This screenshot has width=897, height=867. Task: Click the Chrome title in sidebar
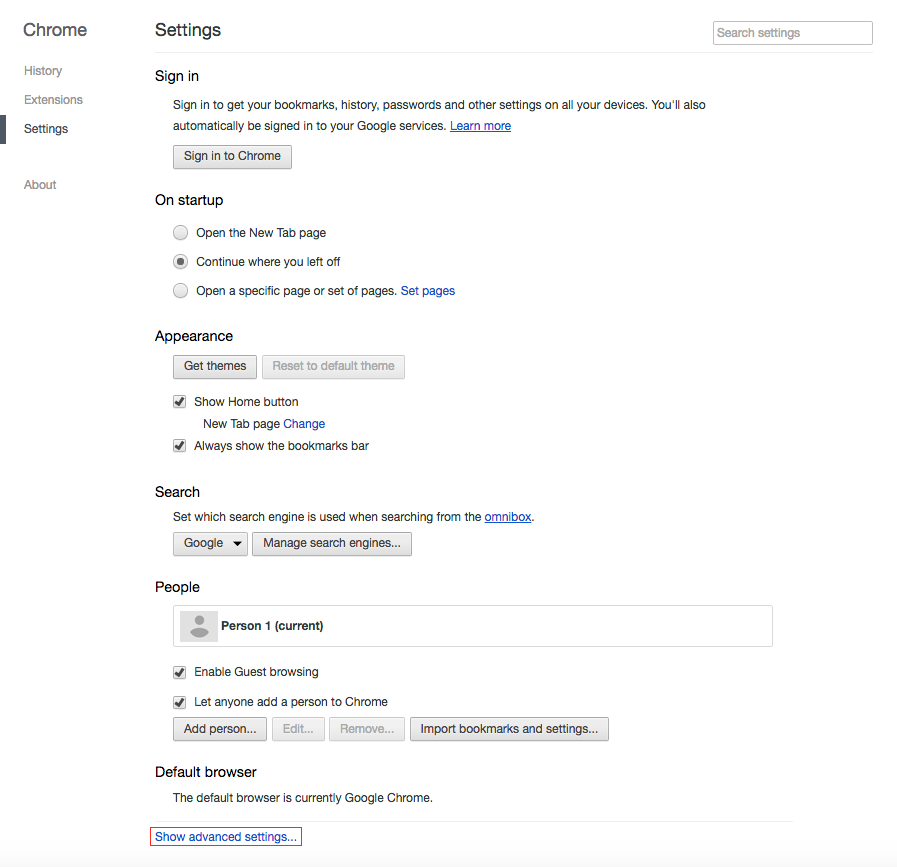pos(55,30)
